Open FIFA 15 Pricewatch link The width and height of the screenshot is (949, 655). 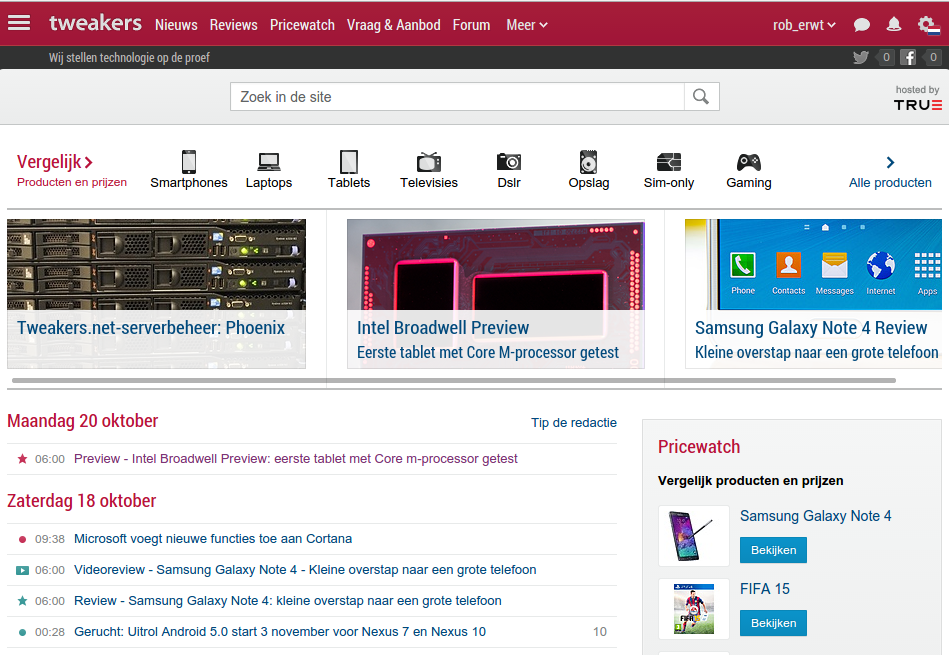(x=764, y=588)
